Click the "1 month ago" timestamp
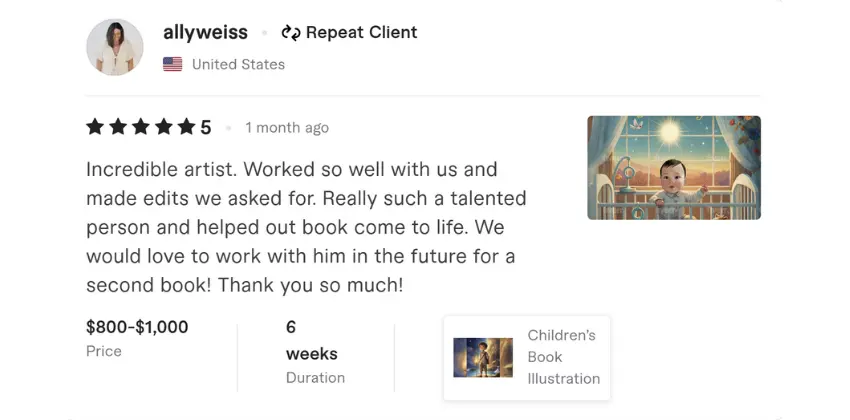This screenshot has height=420, width=850. (287, 128)
